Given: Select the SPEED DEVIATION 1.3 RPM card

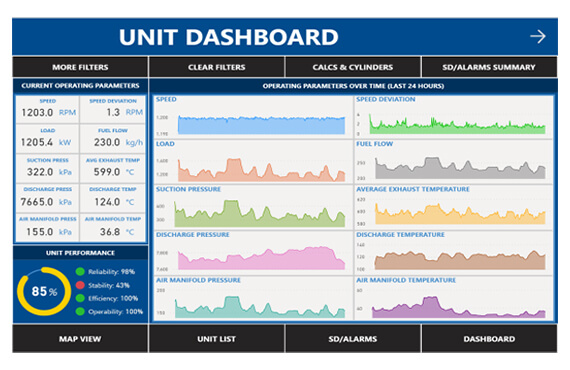Looking at the screenshot, I should (x=113, y=109).
